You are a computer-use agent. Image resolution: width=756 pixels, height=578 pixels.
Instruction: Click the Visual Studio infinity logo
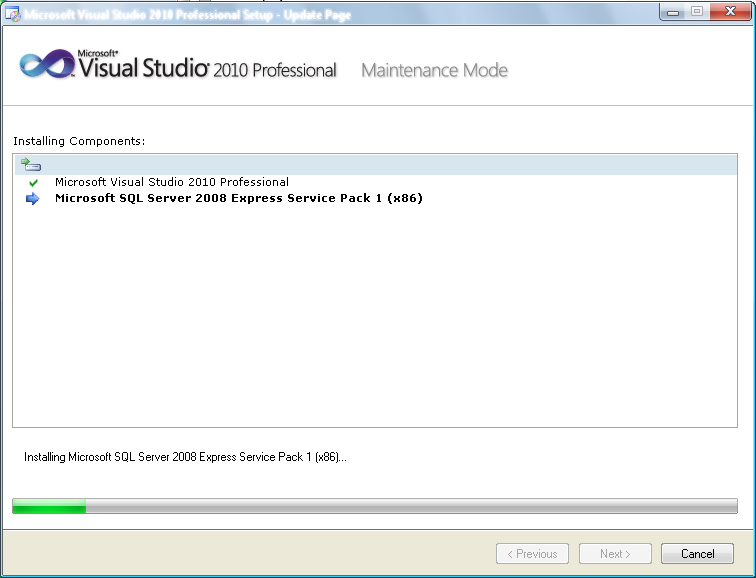[x=47, y=63]
